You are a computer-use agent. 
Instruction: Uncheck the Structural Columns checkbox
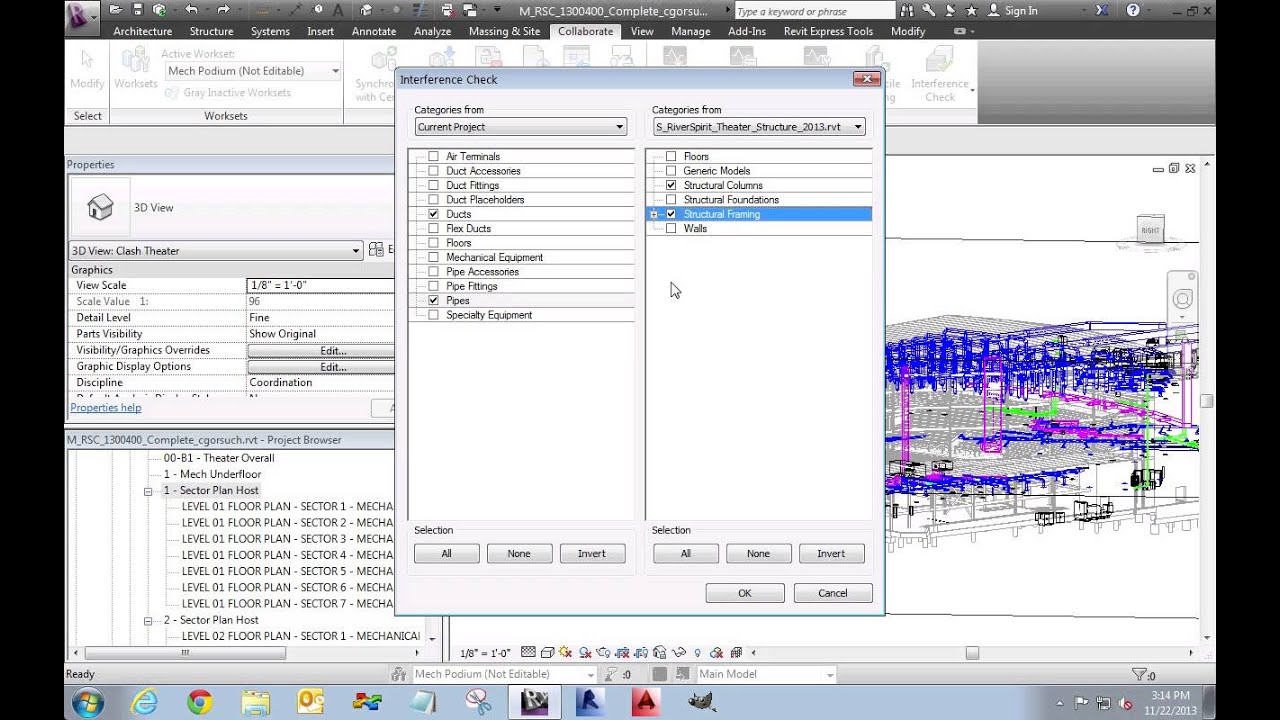tap(671, 185)
